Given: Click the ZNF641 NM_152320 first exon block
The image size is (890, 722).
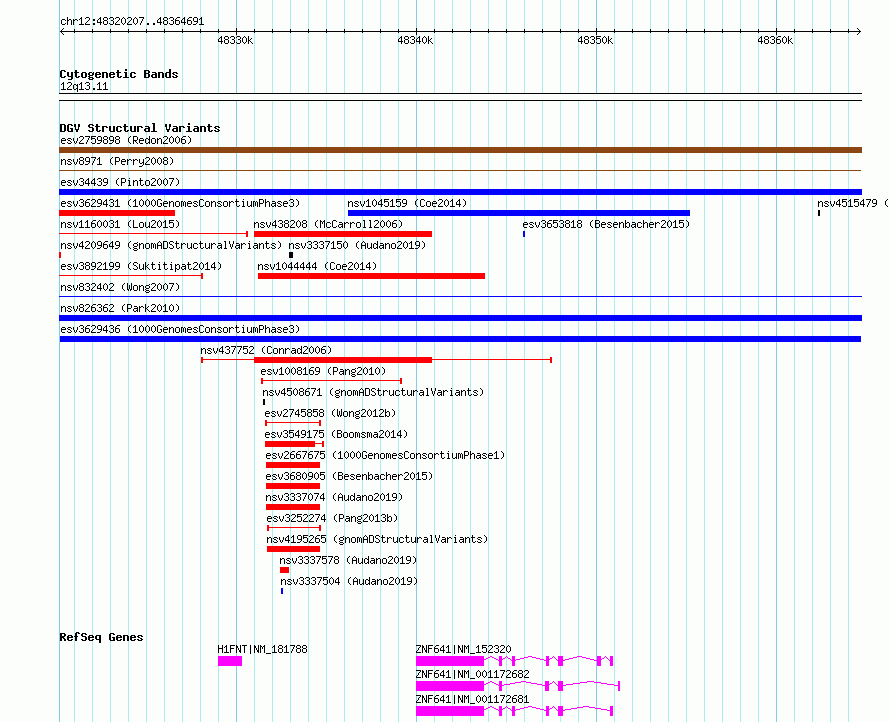Looking at the screenshot, I should tap(450, 661).
